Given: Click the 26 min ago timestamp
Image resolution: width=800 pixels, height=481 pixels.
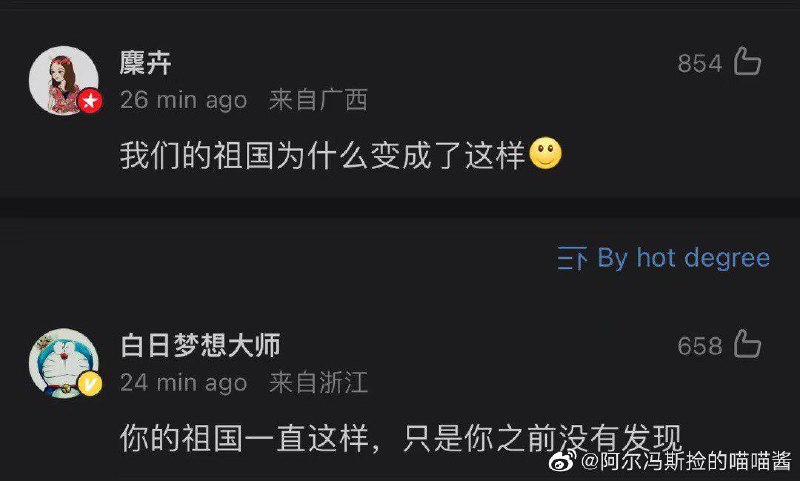Looking at the screenshot, I should tap(184, 100).
